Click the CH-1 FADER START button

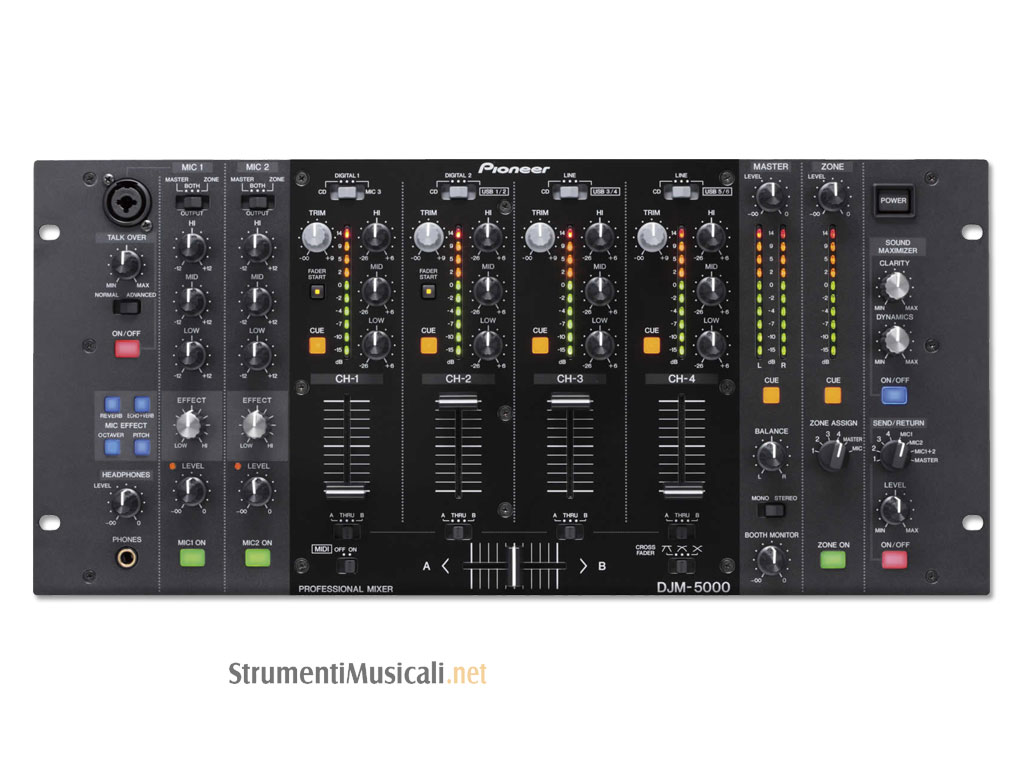[x=316, y=292]
